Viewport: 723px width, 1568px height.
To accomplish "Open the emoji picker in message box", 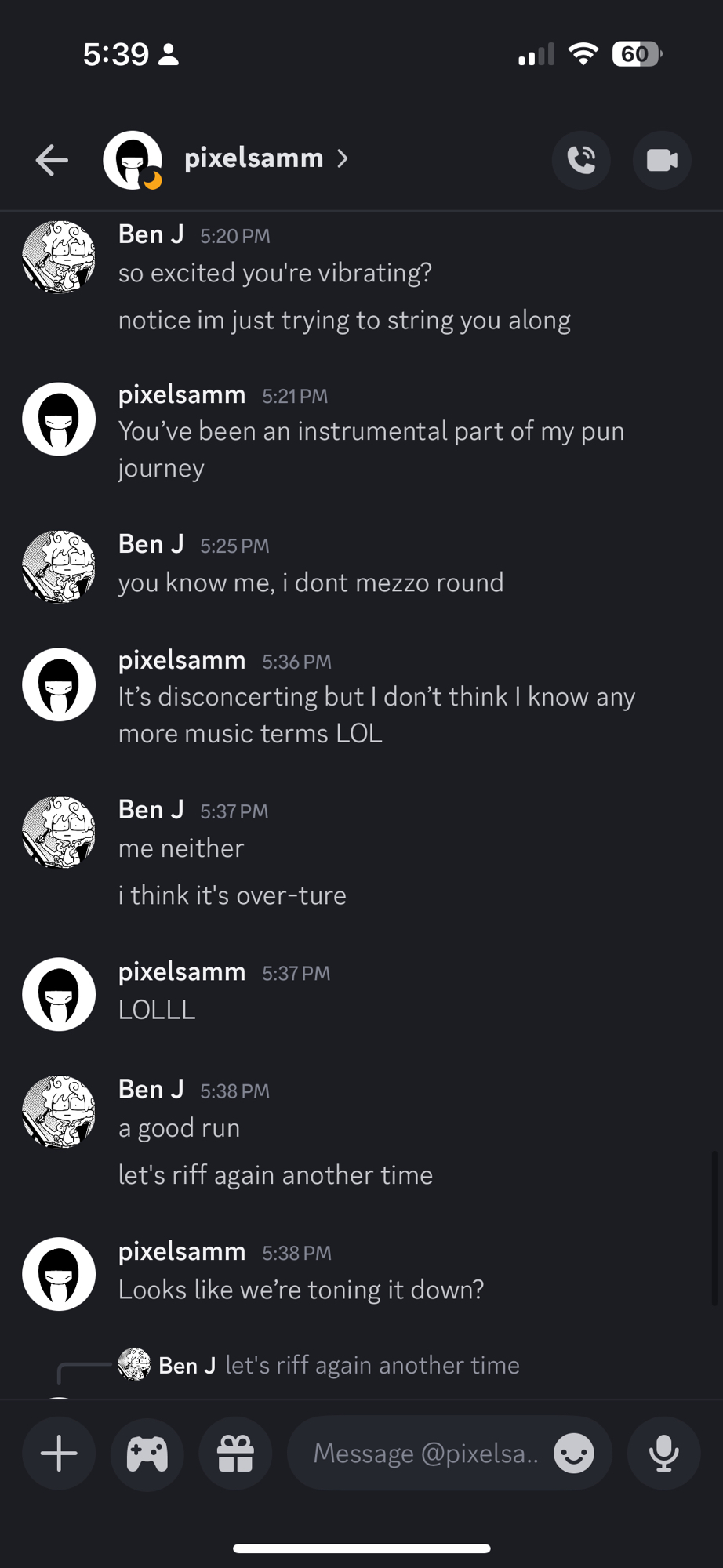I will click(x=574, y=1454).
